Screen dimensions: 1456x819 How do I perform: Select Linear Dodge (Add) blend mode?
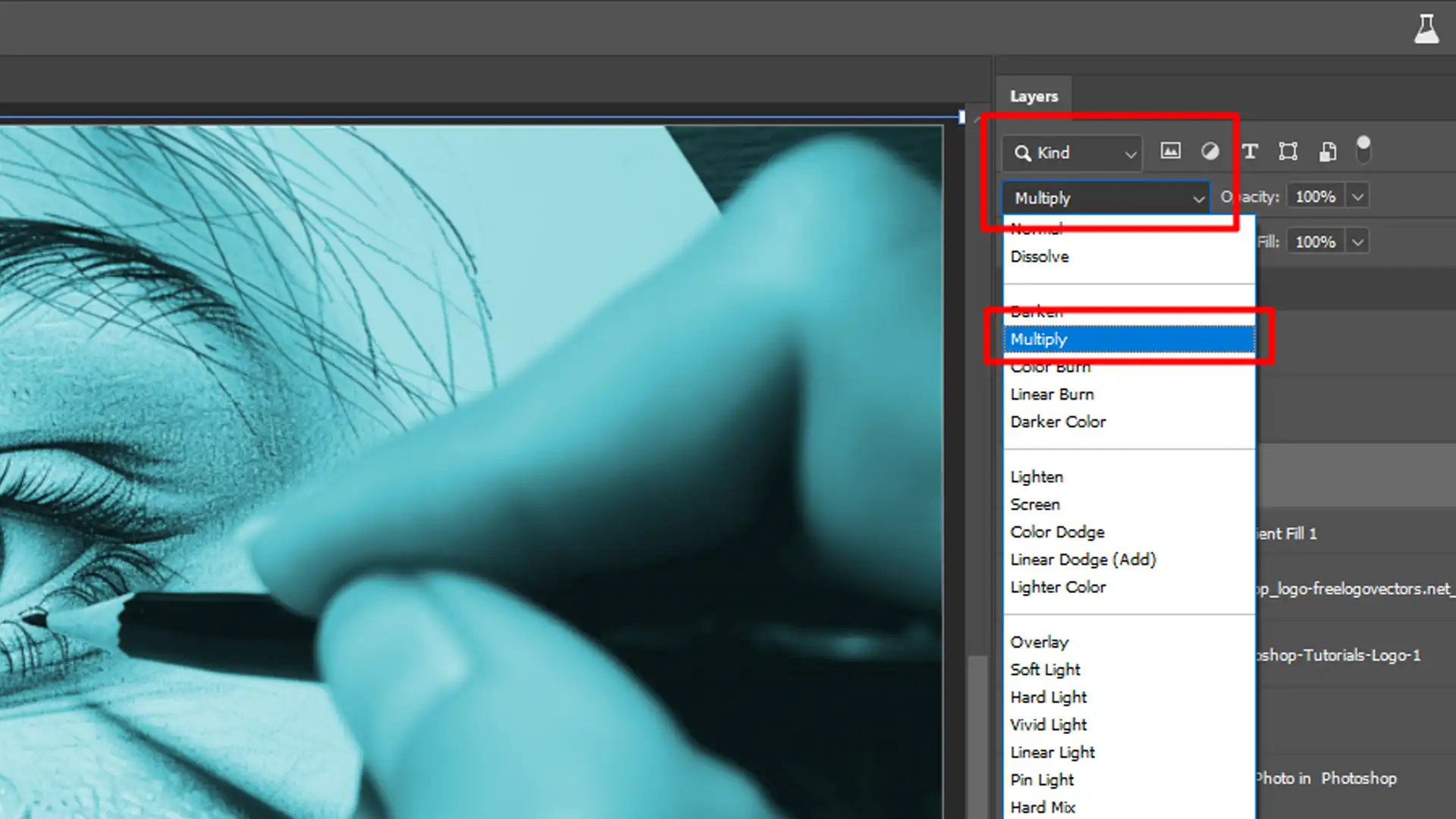click(x=1083, y=559)
